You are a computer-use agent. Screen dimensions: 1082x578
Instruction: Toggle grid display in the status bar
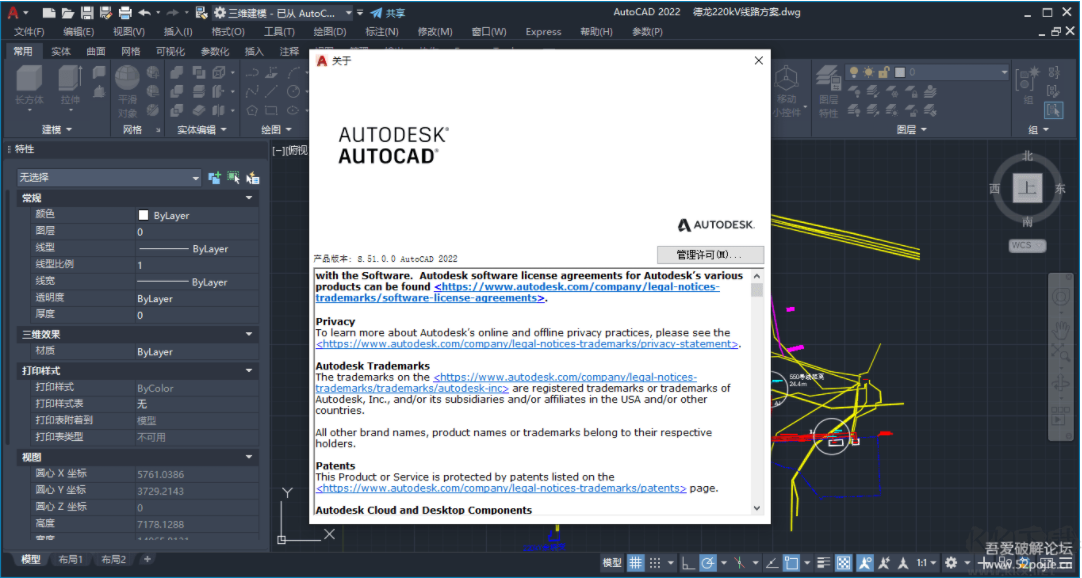(x=636, y=562)
